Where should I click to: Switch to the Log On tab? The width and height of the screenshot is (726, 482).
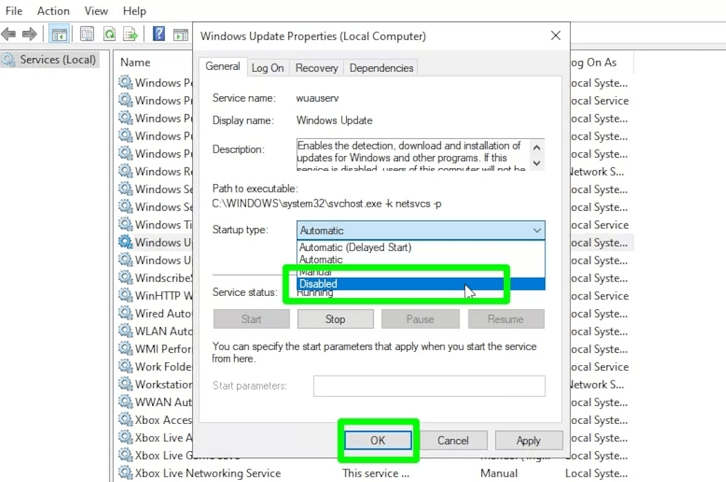268,68
